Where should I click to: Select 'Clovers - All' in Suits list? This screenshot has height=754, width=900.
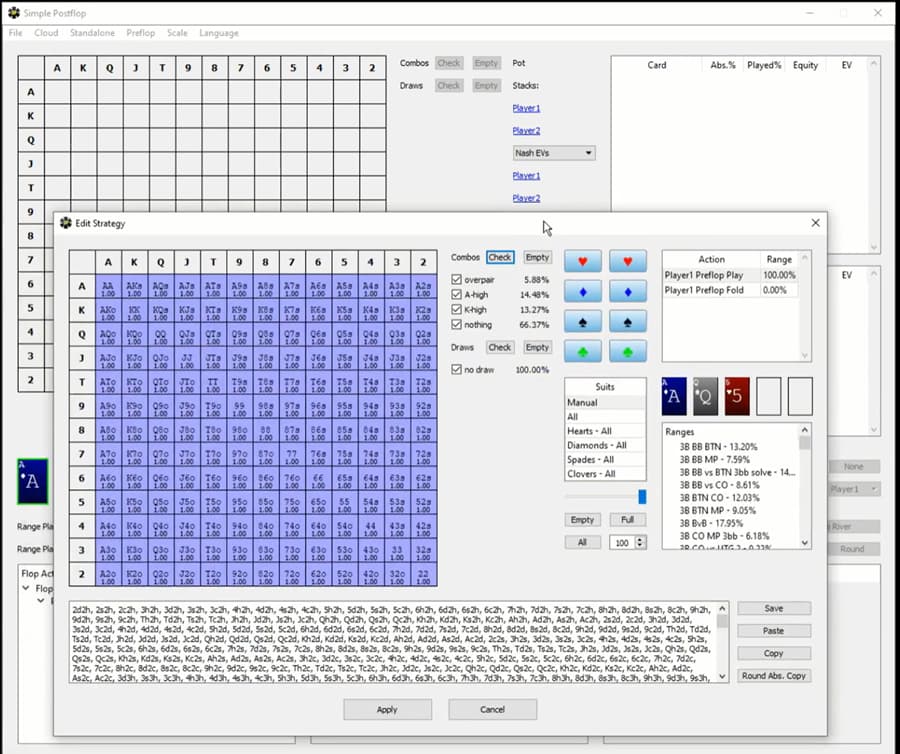pyautogui.click(x=605, y=474)
